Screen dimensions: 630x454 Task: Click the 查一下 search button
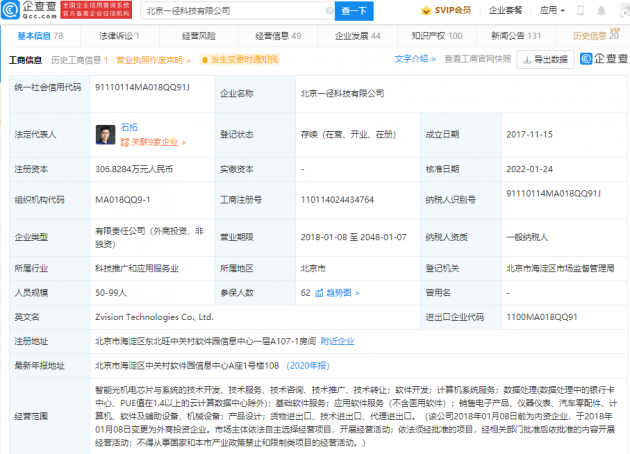point(354,11)
